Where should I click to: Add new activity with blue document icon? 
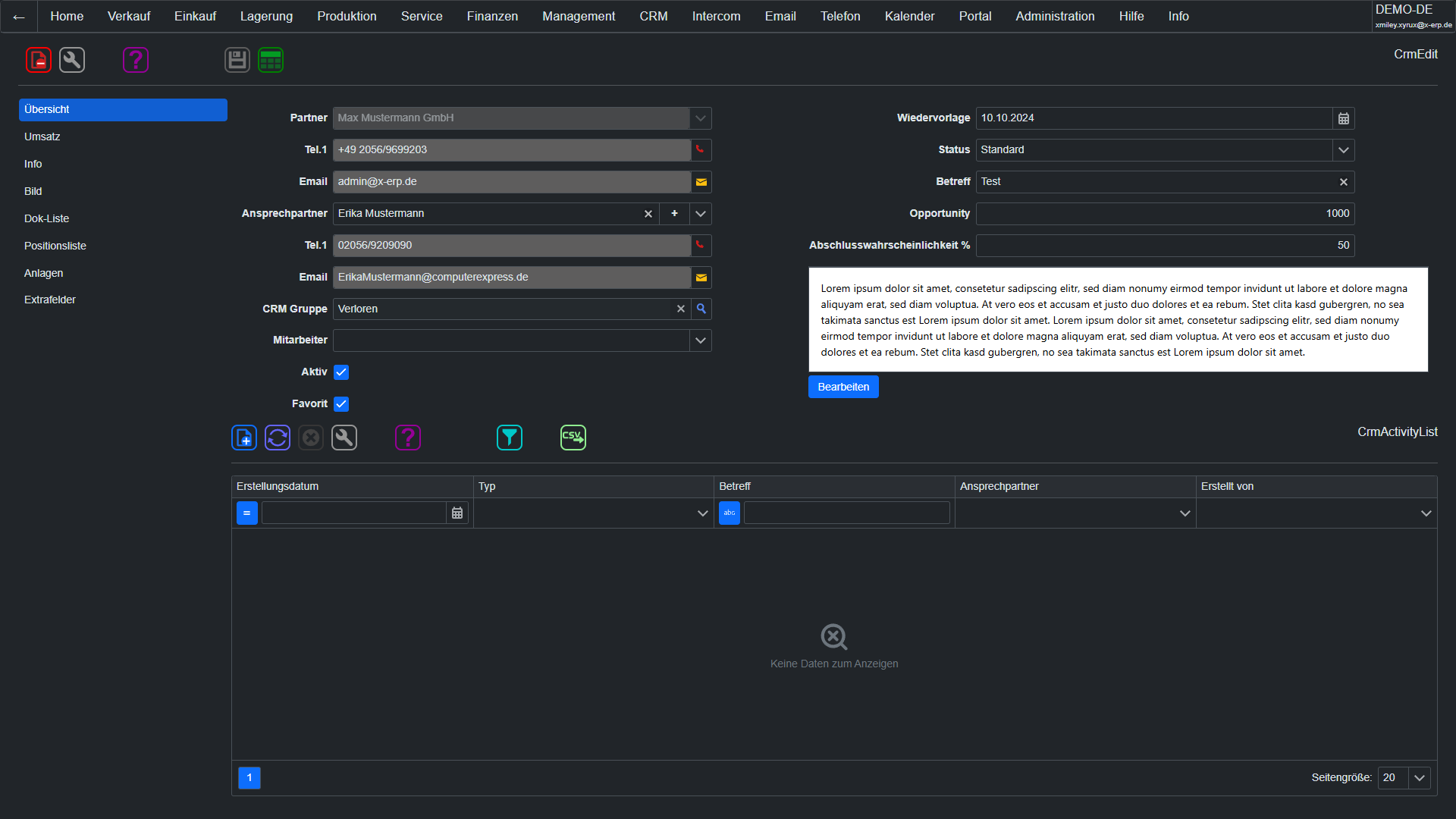(244, 438)
